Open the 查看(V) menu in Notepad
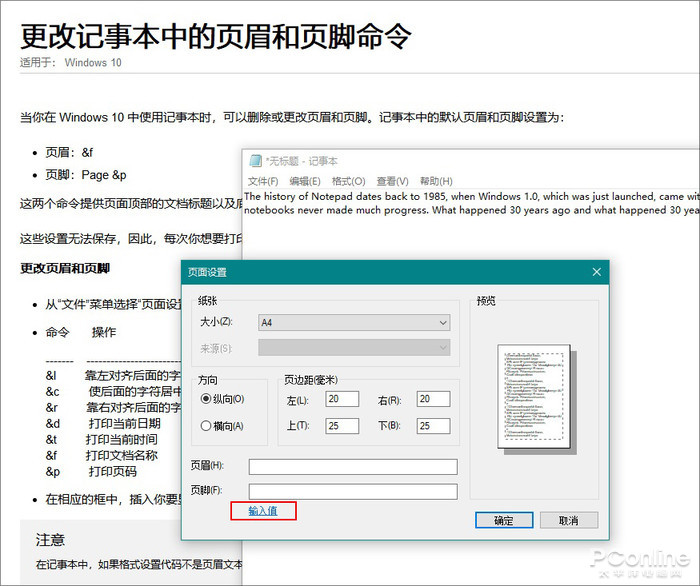Viewport: 700px width, 586px height. 392,181
